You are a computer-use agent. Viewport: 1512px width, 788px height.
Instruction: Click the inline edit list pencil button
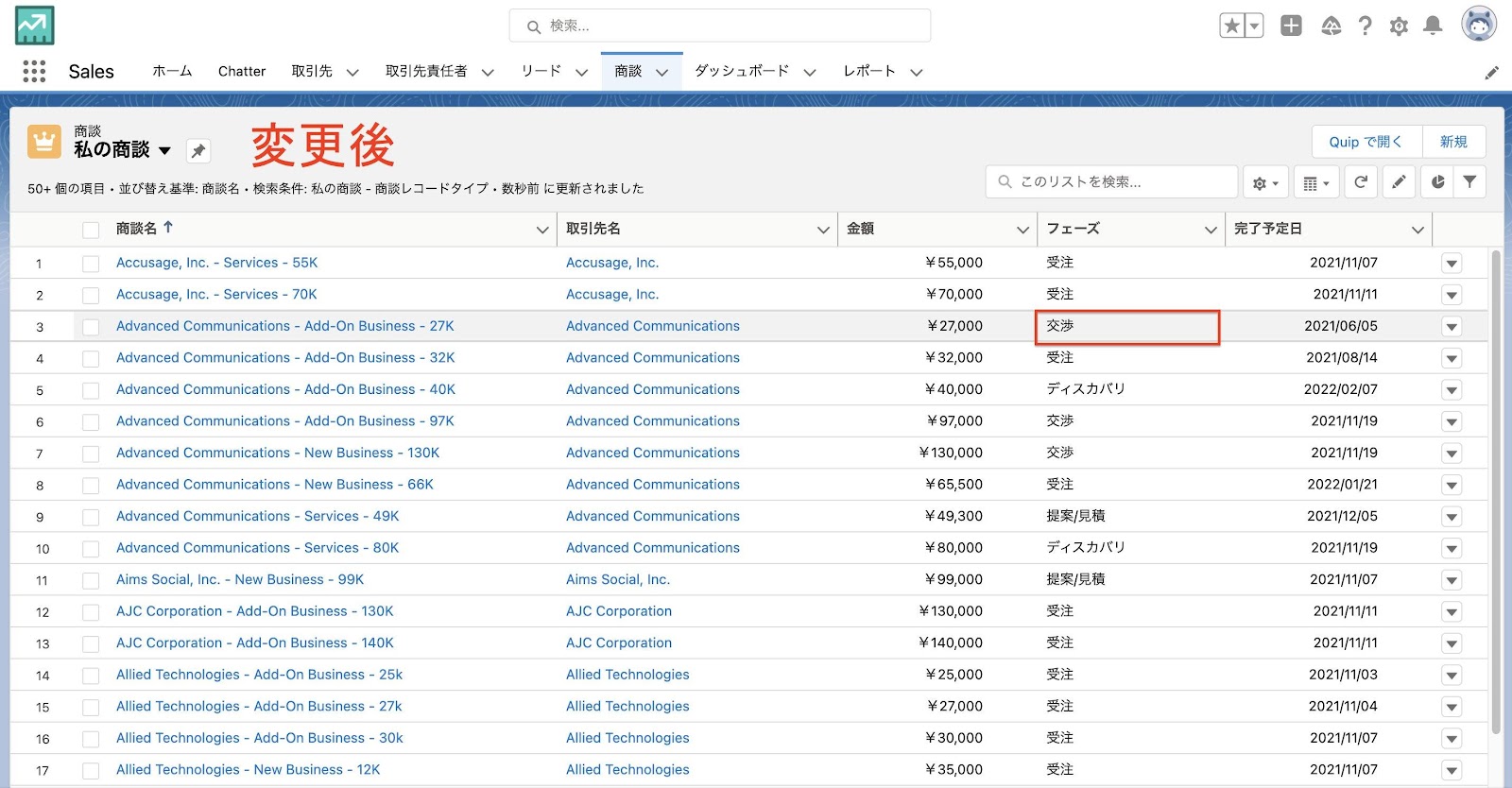click(x=1399, y=182)
